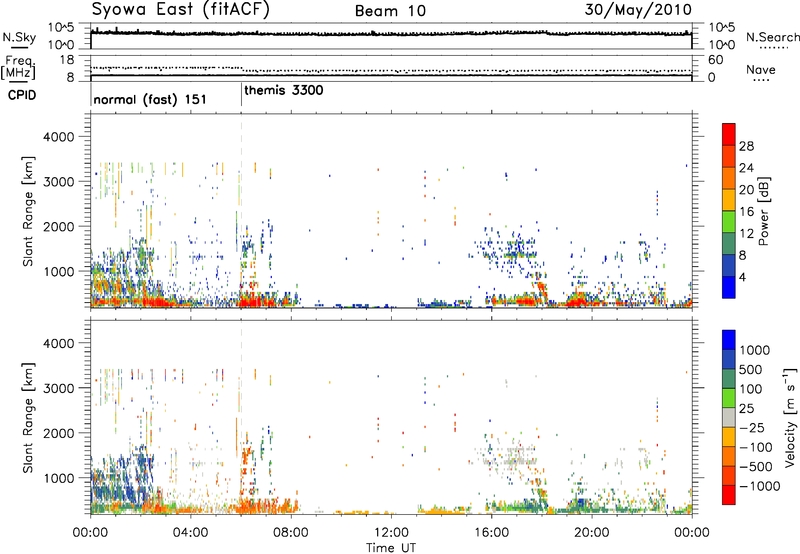The height and width of the screenshot is (554, 800).
Task: Click the 'N.Sky' legend label
Action: (x=19, y=37)
